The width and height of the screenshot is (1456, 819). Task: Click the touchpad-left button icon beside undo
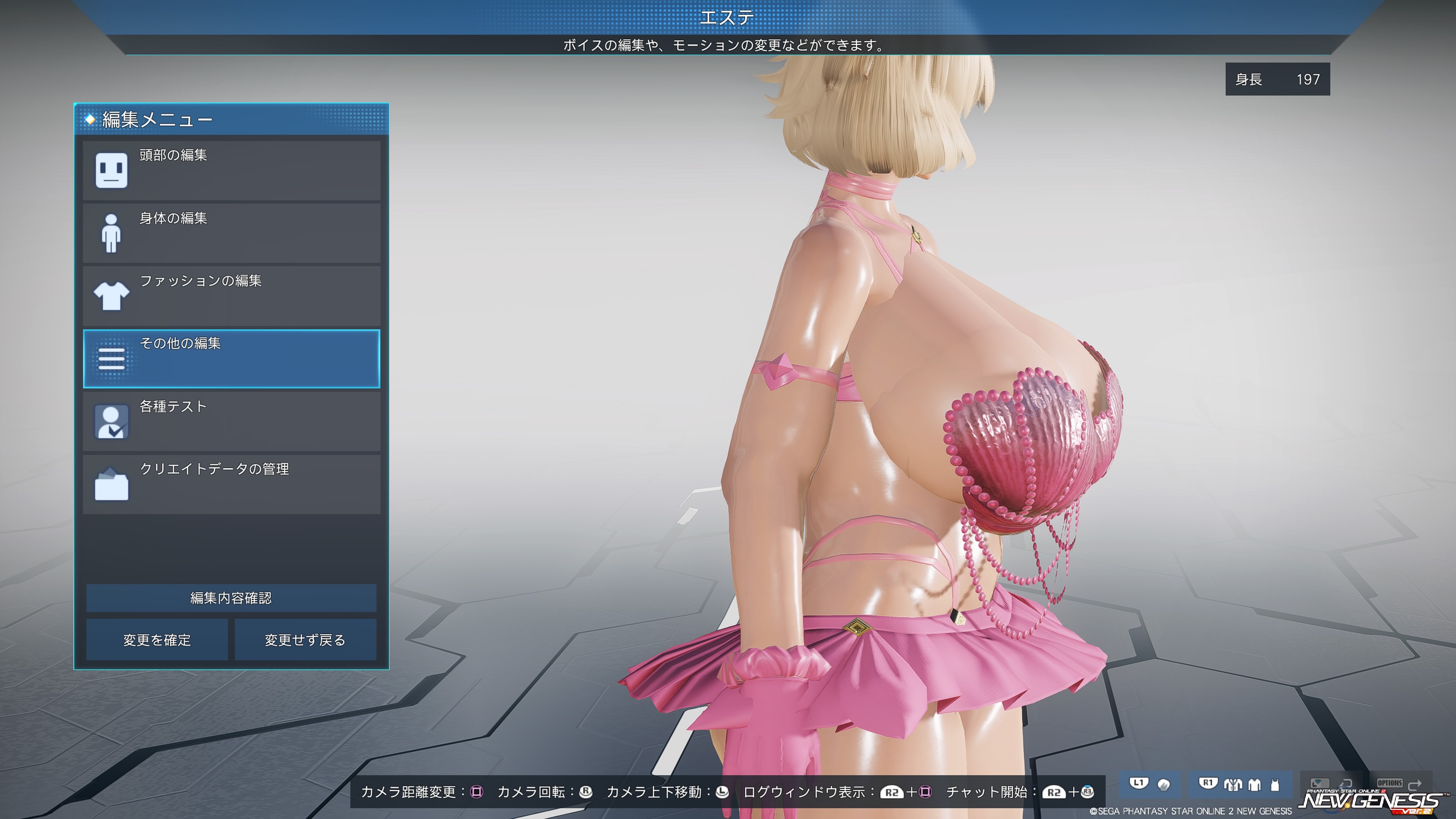pos(1320,783)
